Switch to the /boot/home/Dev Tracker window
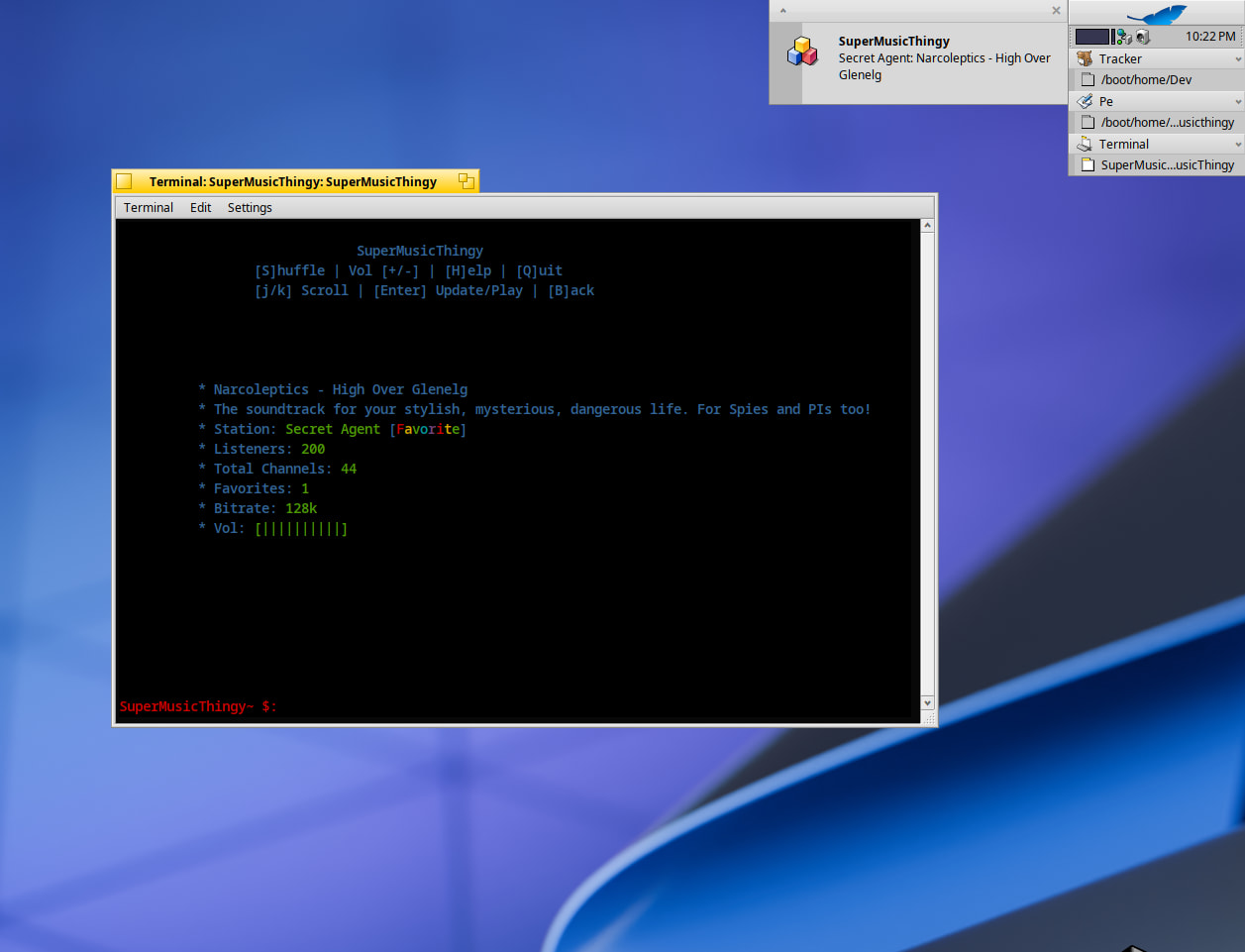The height and width of the screenshot is (952, 1245). [1146, 80]
